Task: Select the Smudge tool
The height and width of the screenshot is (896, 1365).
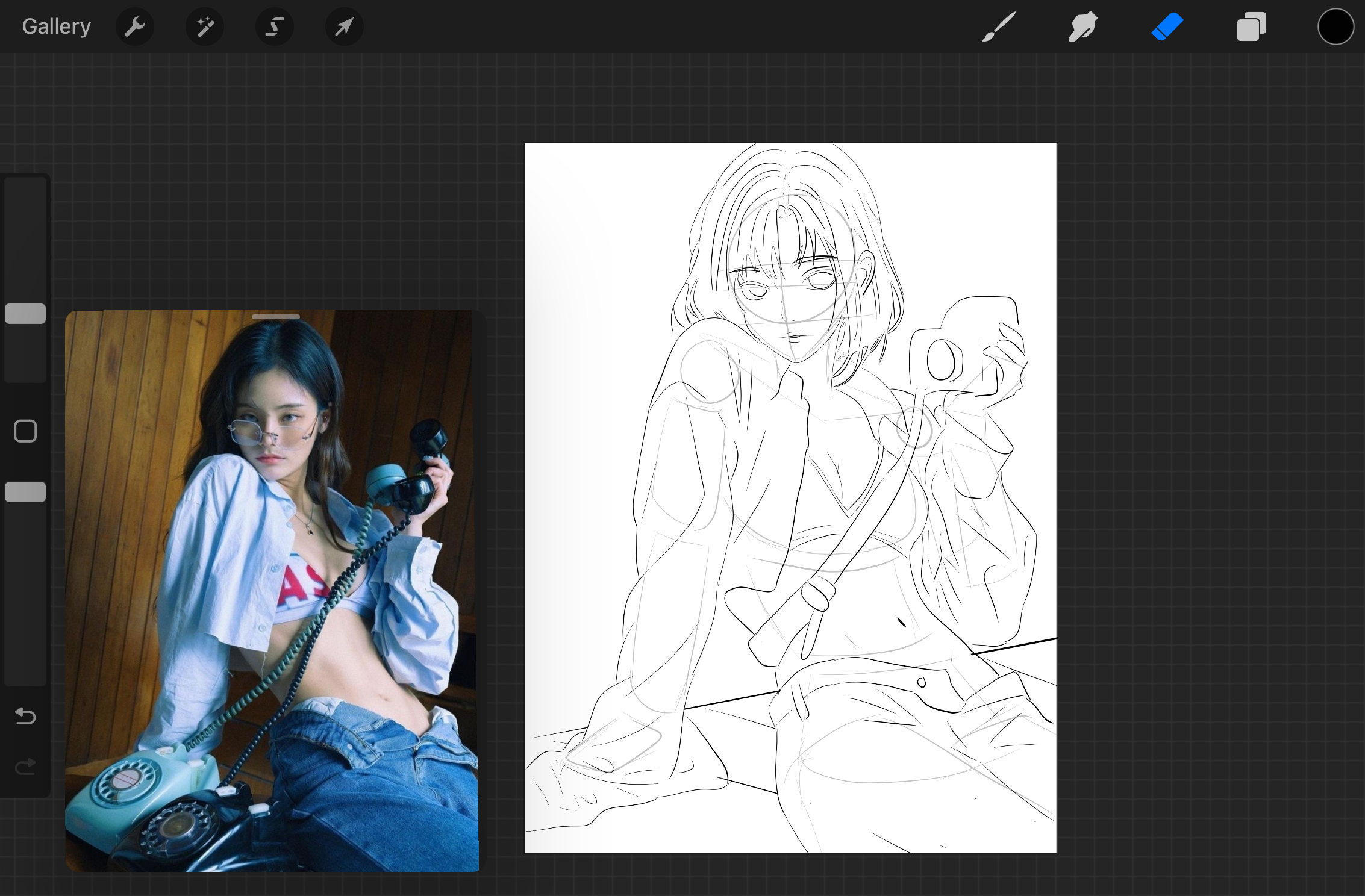Action: click(1082, 26)
